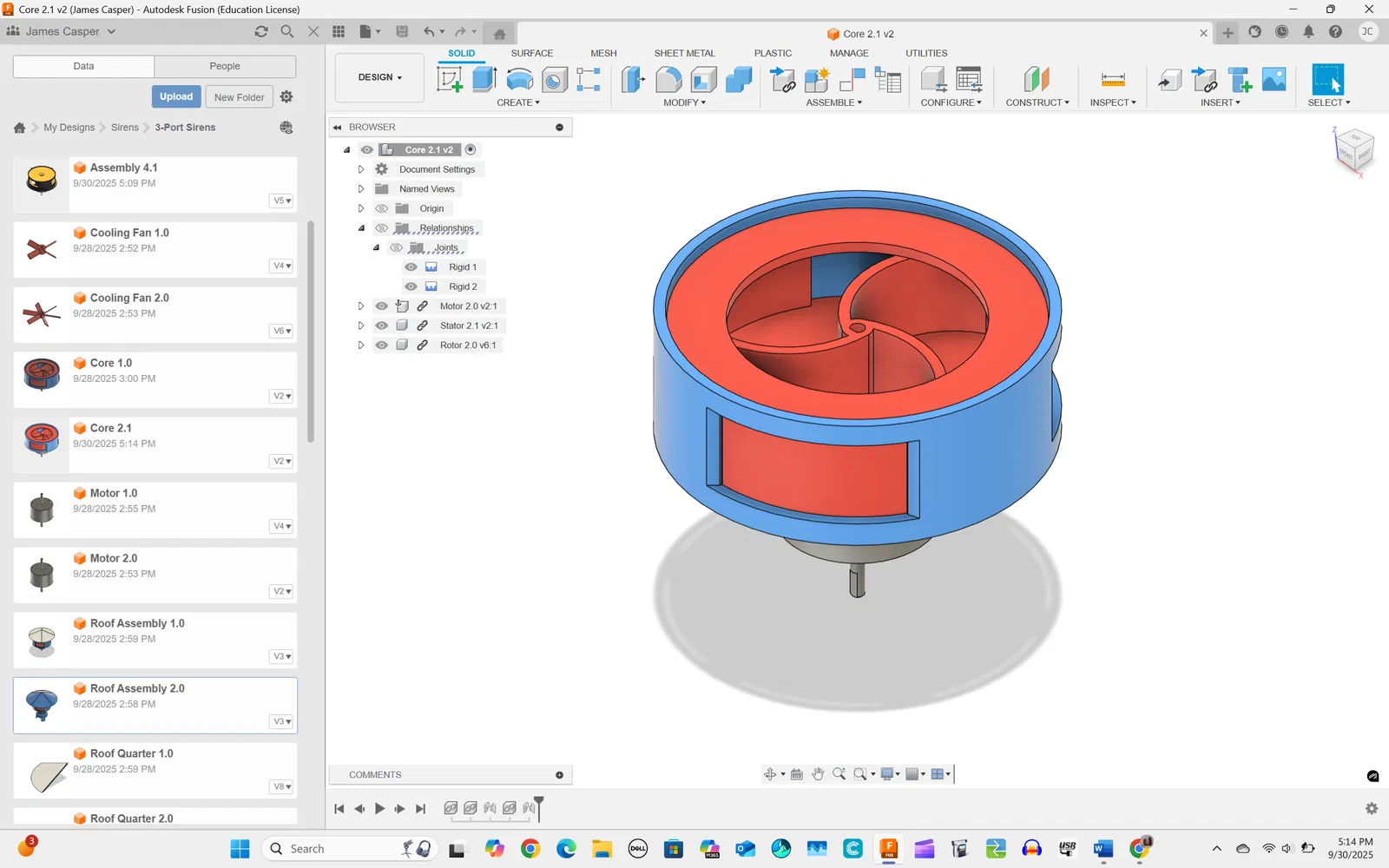This screenshot has width=1389, height=868.
Task: Select the Create Sketch tool
Action: [450, 80]
